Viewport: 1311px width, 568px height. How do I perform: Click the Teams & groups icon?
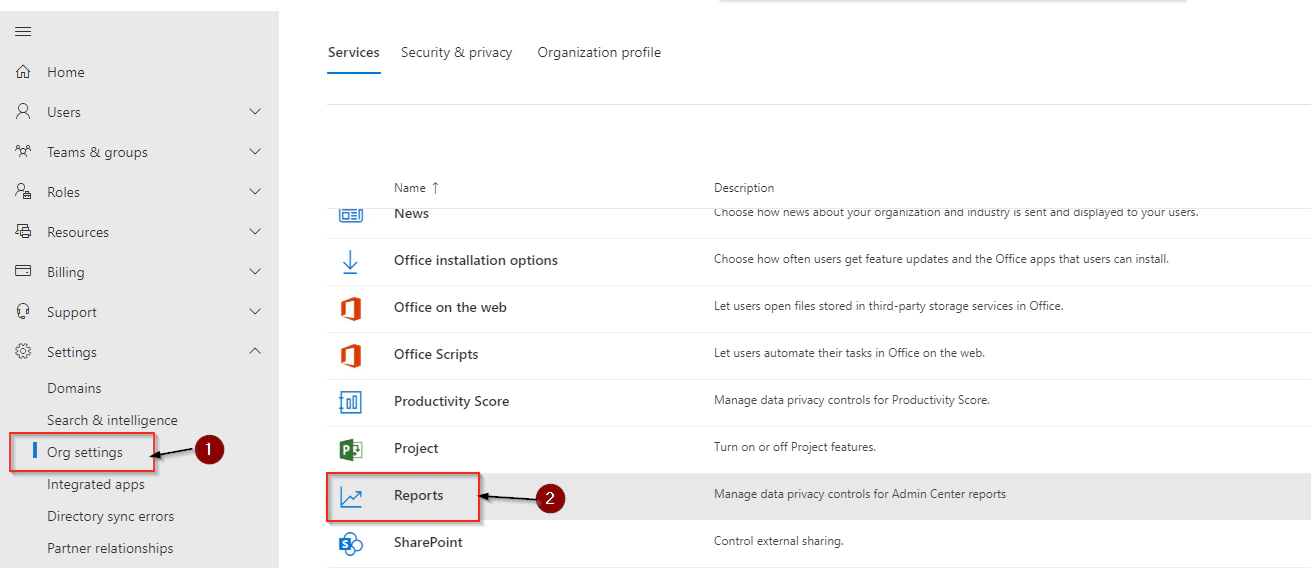pyautogui.click(x=23, y=152)
